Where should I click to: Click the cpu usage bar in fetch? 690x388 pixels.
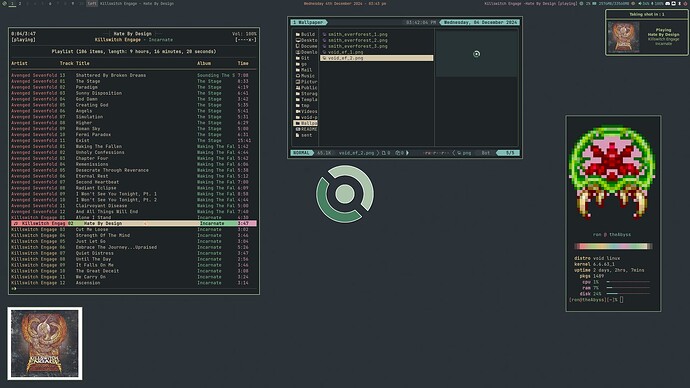click(x=628, y=282)
